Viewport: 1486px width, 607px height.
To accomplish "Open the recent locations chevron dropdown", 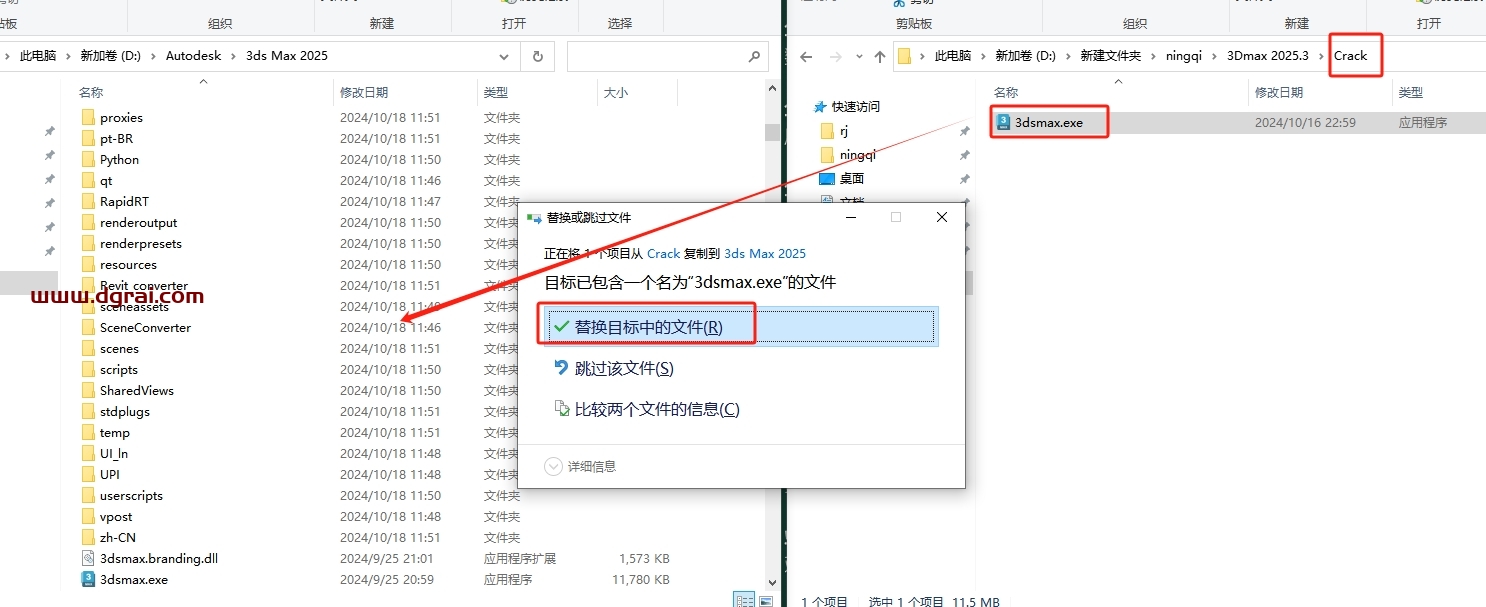I will click(x=858, y=55).
